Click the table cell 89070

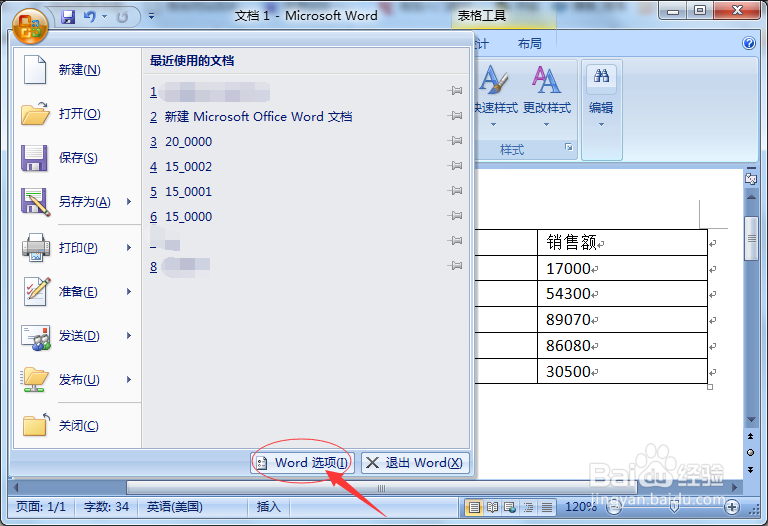622,320
